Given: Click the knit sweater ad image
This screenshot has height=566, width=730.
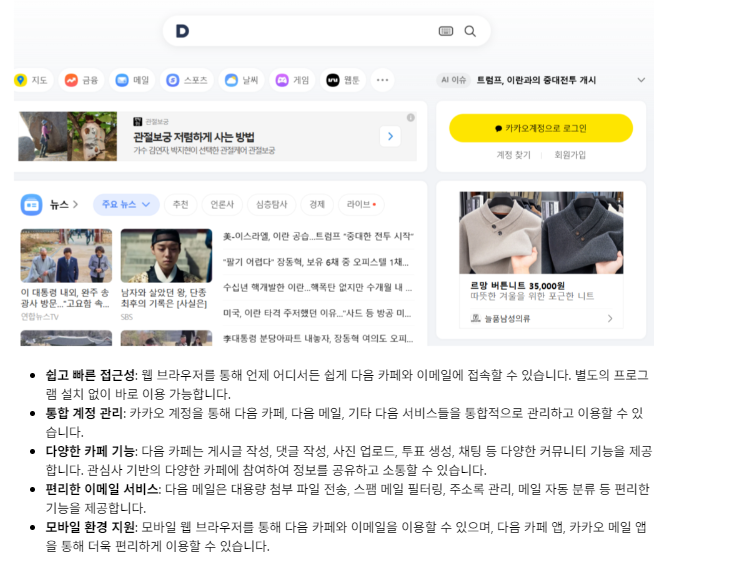Looking at the screenshot, I should [x=541, y=233].
